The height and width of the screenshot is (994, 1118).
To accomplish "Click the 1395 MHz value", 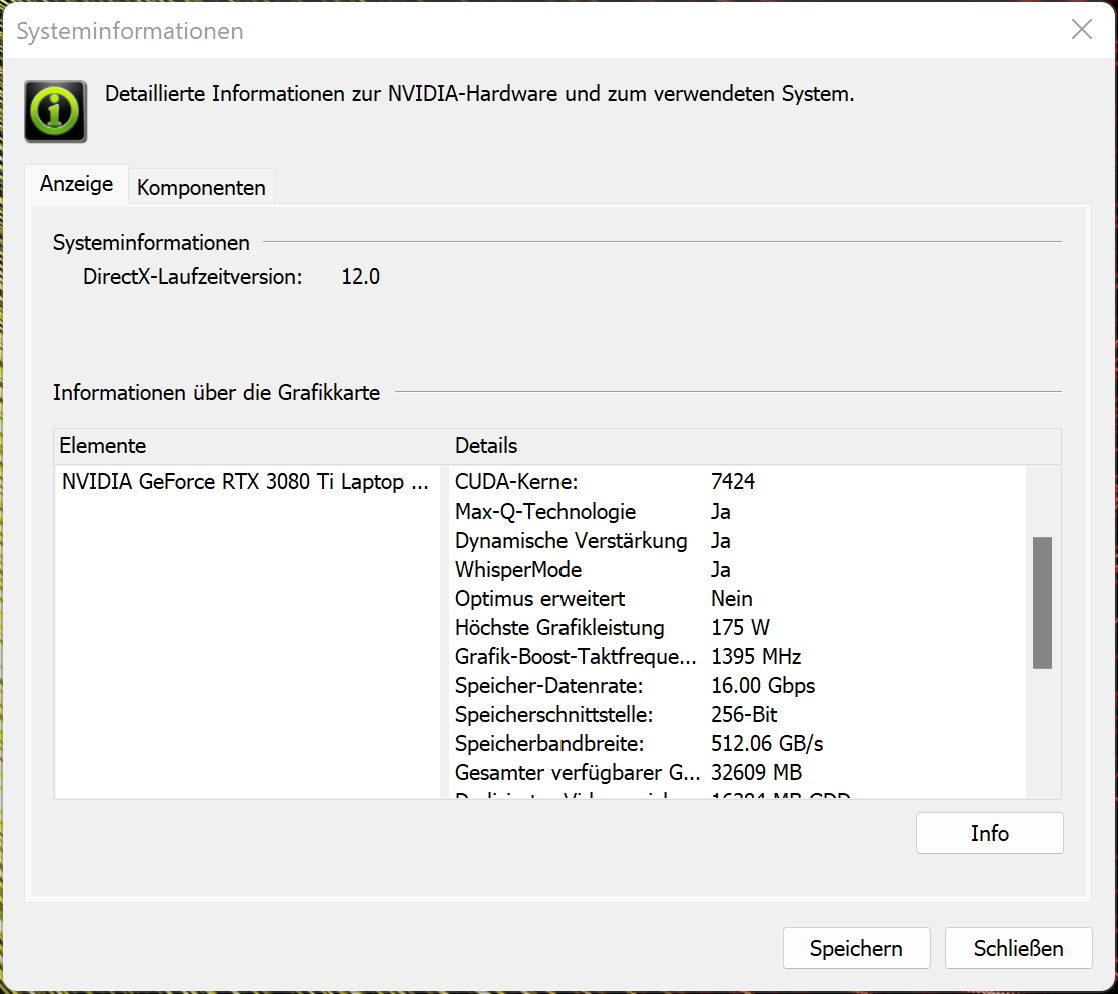I will (756, 656).
